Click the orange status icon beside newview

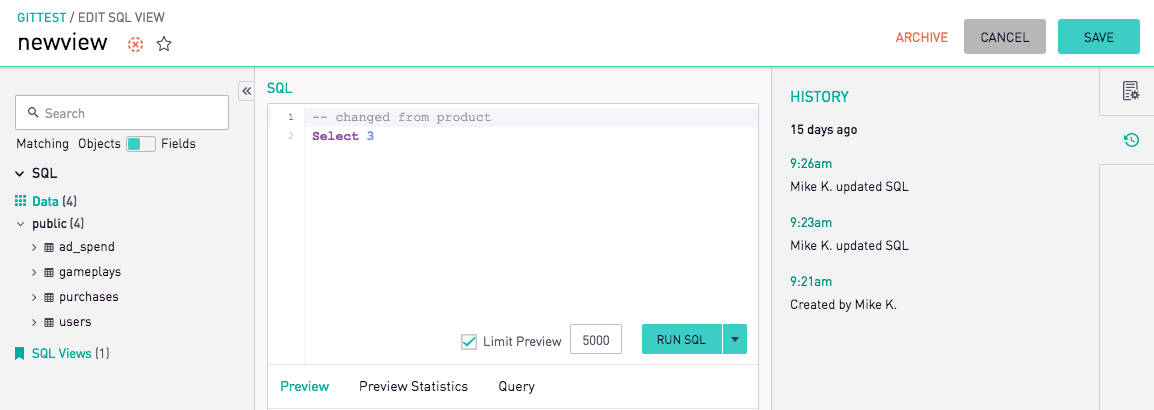[x=135, y=45]
